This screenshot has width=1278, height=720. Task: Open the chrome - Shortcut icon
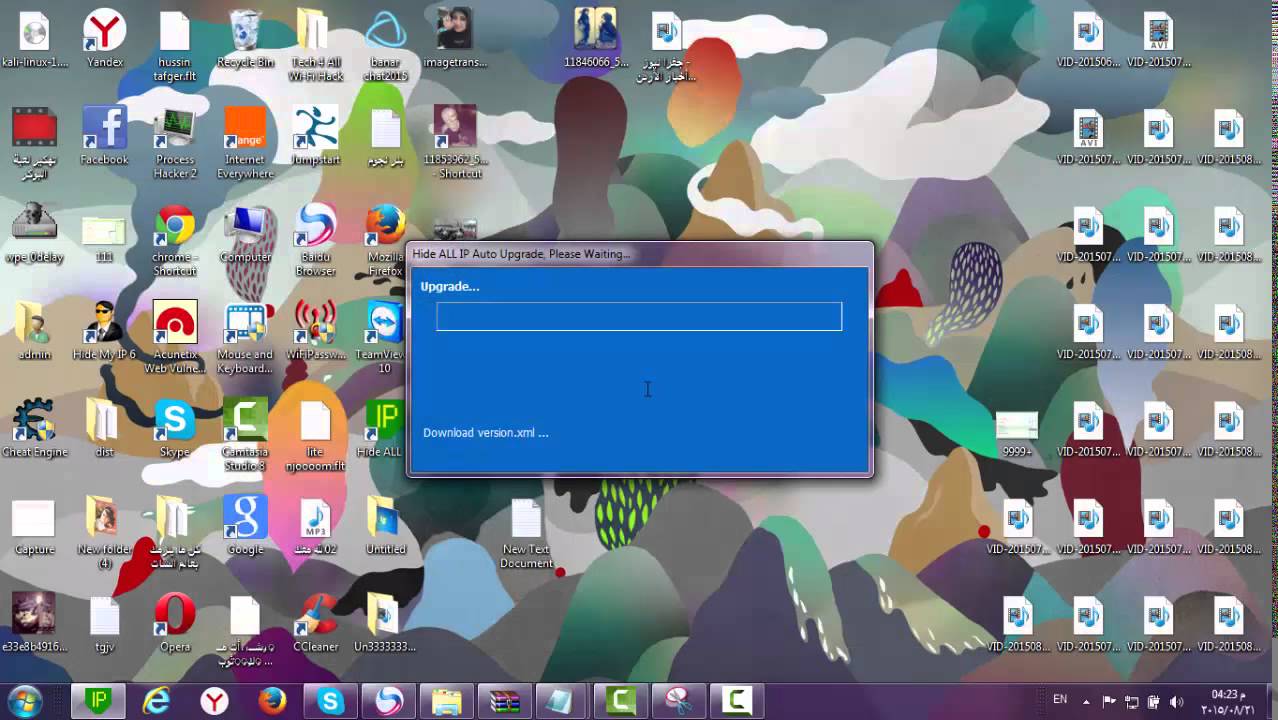point(175,240)
